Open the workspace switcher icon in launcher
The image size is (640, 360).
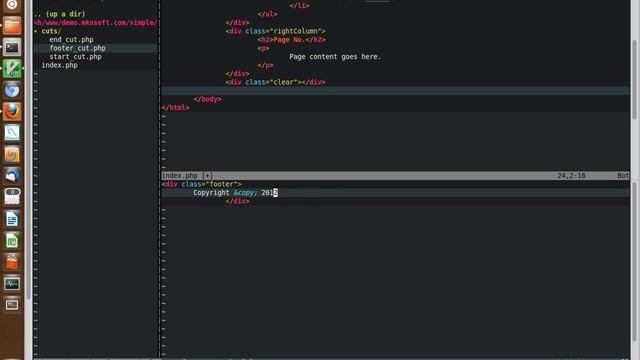tap(12, 305)
